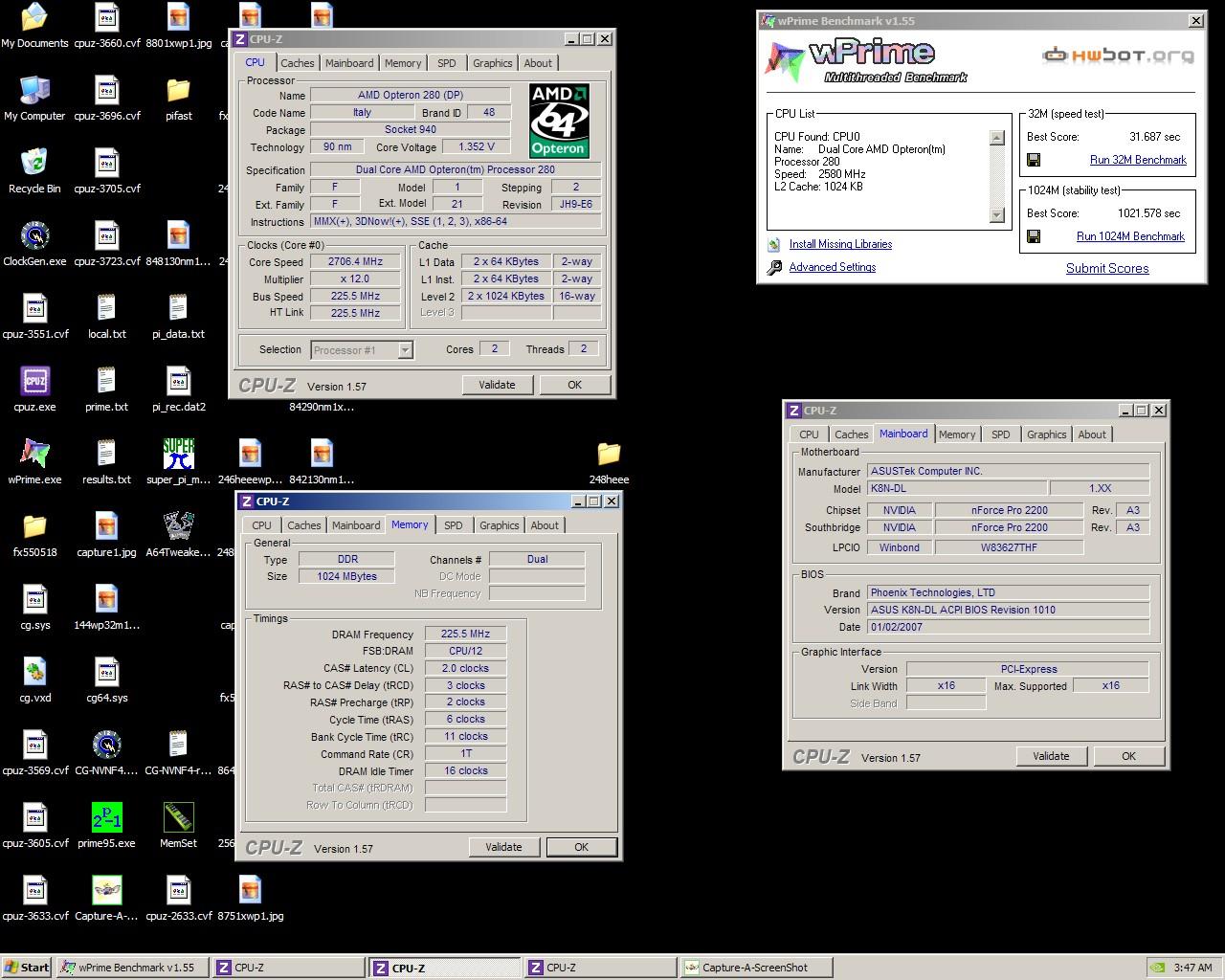Open the Memory tab in Mainboard CPU-Z window
This screenshot has height=980, width=1225.
coord(957,434)
